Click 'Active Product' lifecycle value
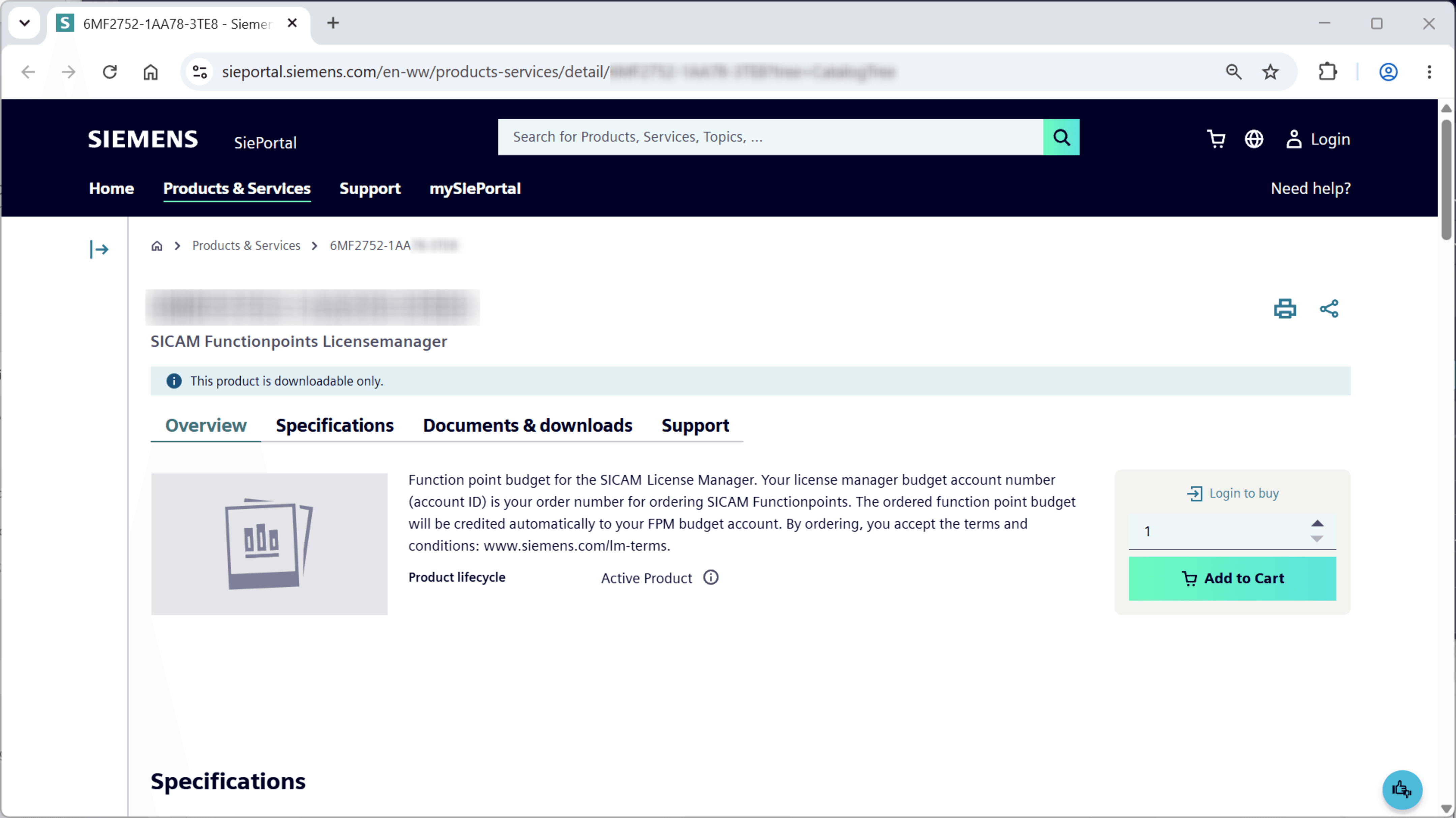Image resolution: width=1456 pixels, height=818 pixels. pyautogui.click(x=646, y=578)
